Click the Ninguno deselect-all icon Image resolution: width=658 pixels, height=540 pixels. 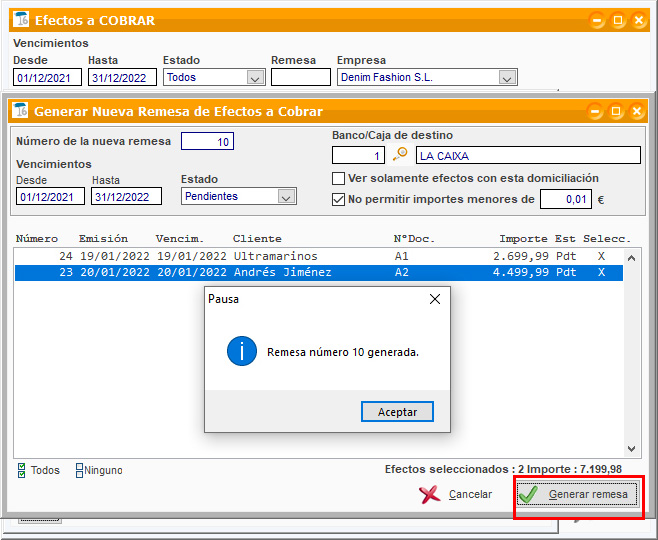(80, 470)
